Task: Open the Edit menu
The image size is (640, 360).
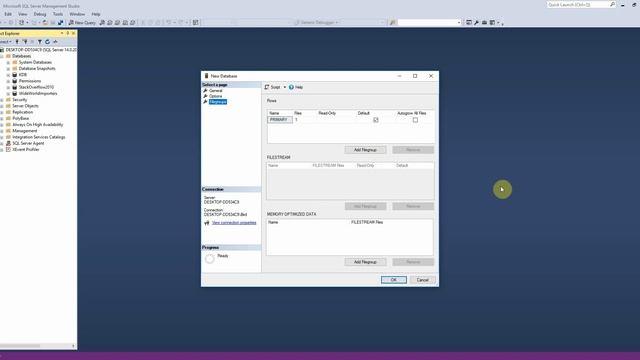Action: (x=8, y=14)
